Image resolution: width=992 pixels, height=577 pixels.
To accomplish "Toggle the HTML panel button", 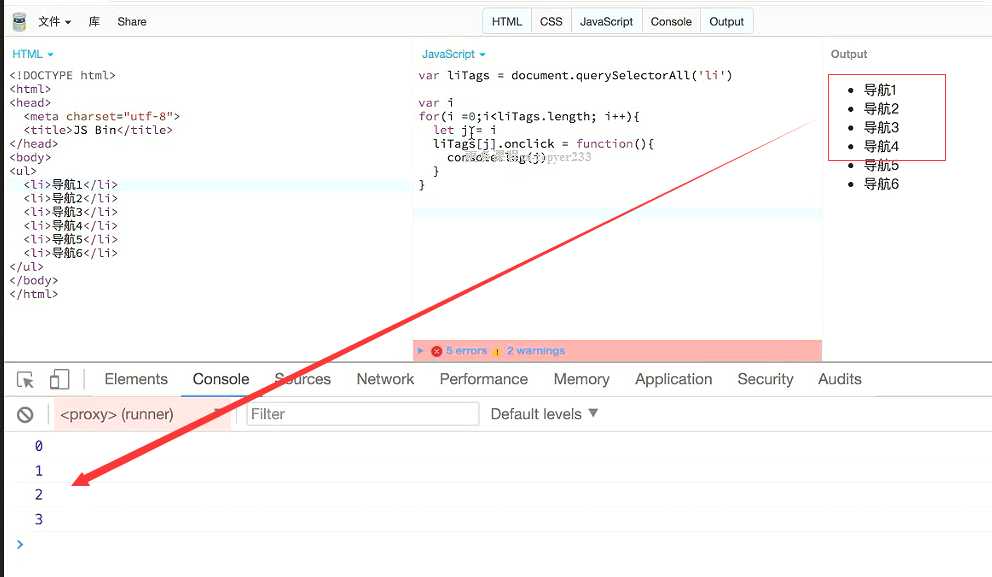I will point(507,22).
